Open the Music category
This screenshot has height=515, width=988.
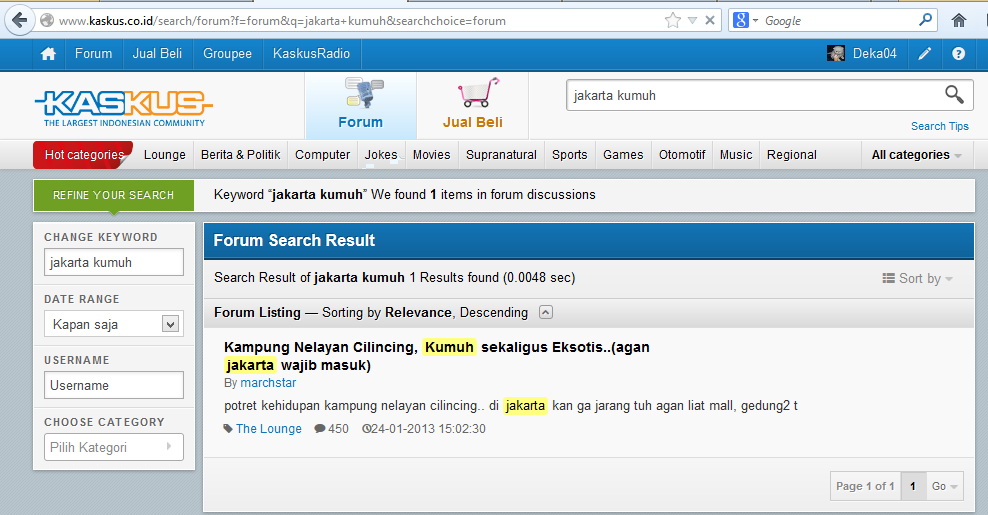[735, 154]
